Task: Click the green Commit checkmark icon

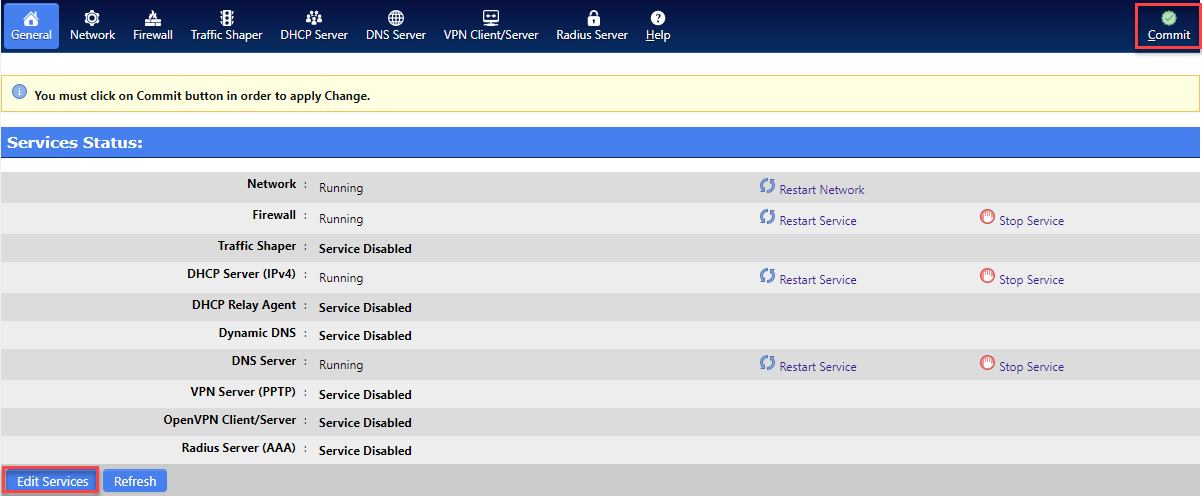Action: tap(1169, 18)
